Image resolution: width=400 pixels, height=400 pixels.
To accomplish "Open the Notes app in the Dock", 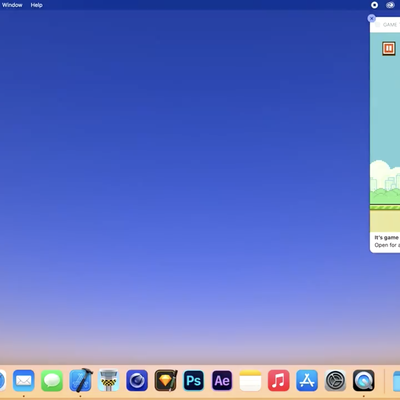I will 250,380.
